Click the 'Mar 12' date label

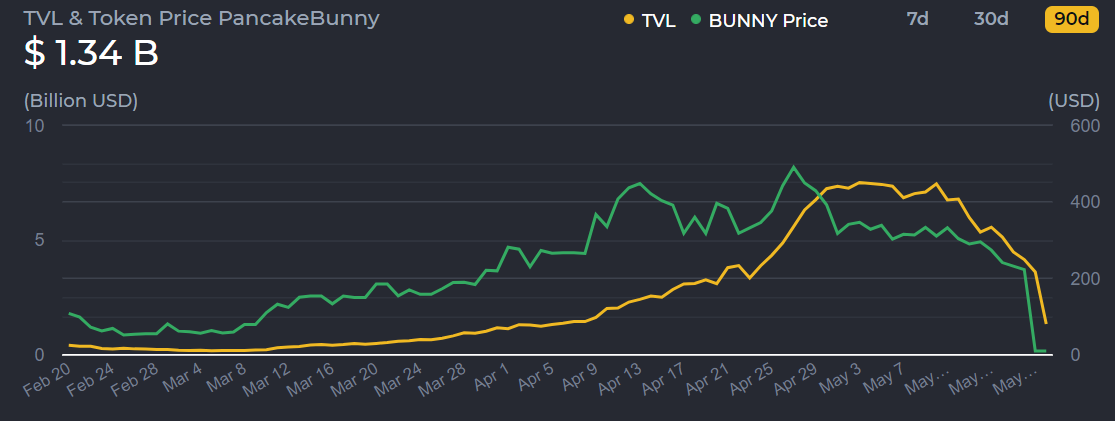tap(267, 378)
